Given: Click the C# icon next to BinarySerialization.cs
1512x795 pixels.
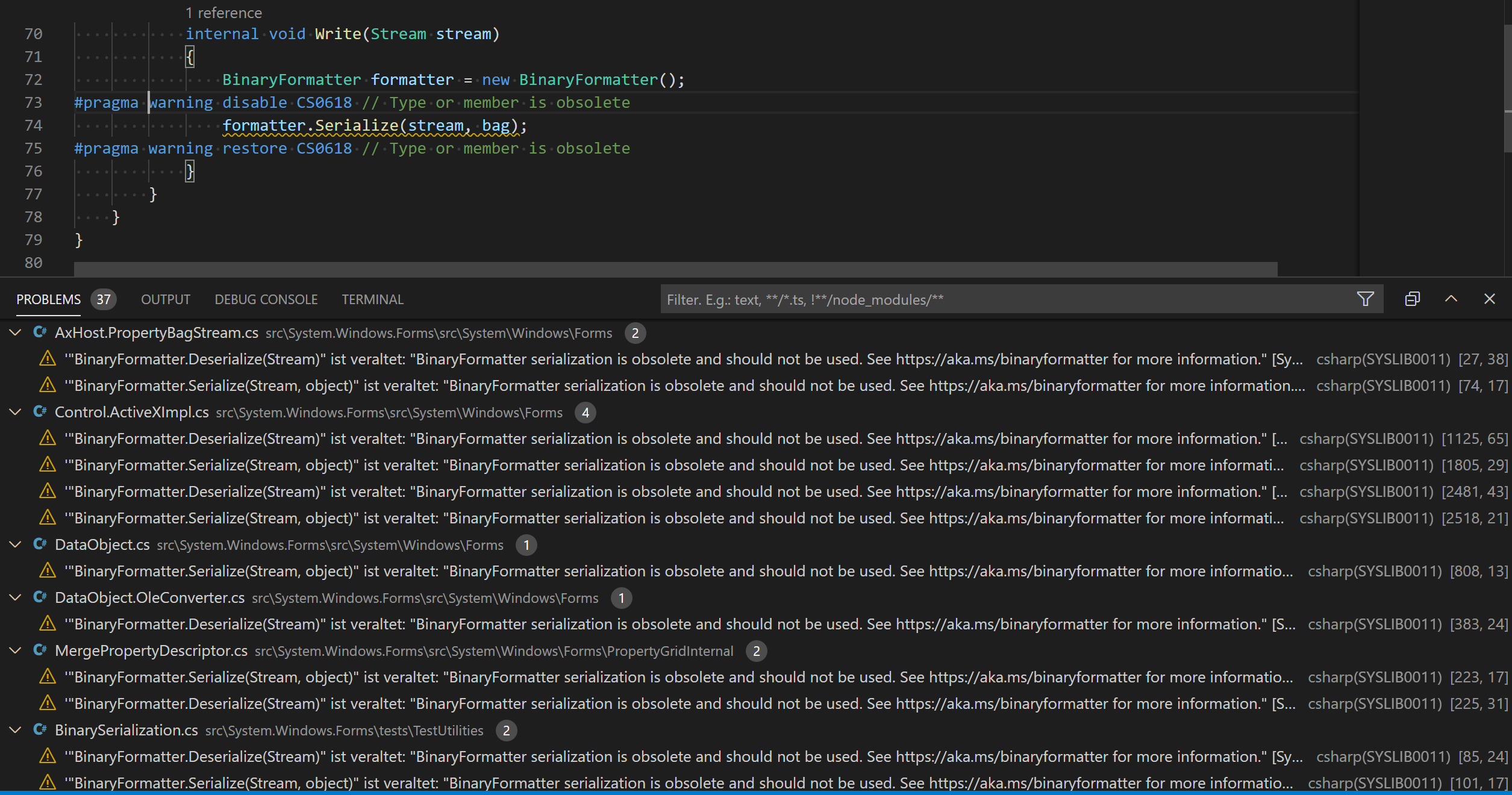Looking at the screenshot, I should click(40, 729).
